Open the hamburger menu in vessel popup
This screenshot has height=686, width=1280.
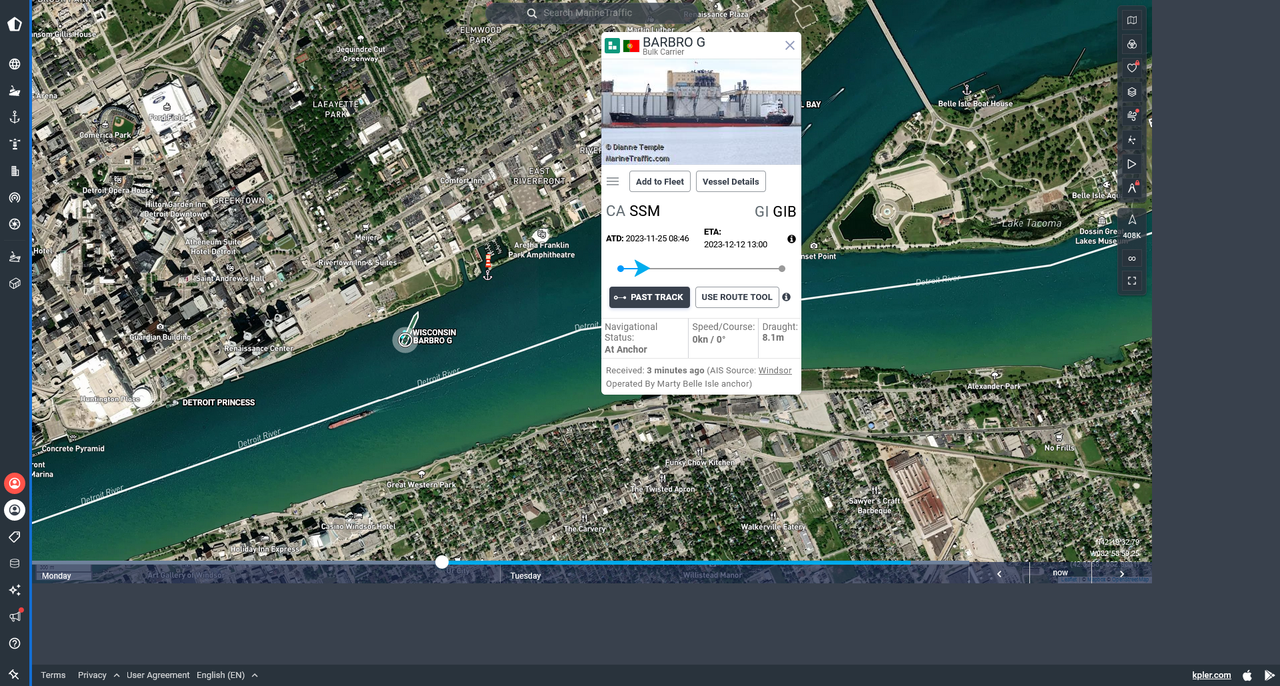pos(613,181)
